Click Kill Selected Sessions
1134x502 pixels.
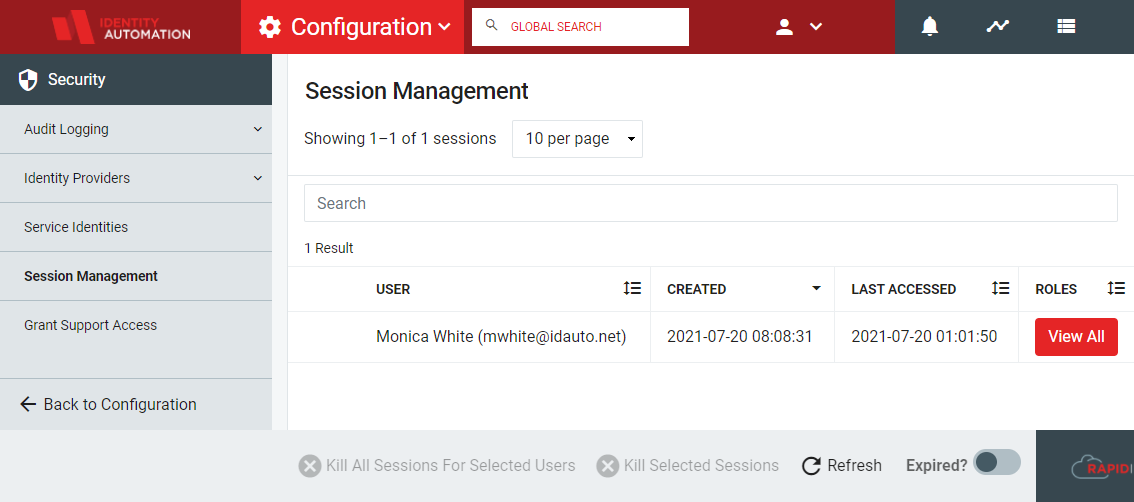(x=688, y=465)
